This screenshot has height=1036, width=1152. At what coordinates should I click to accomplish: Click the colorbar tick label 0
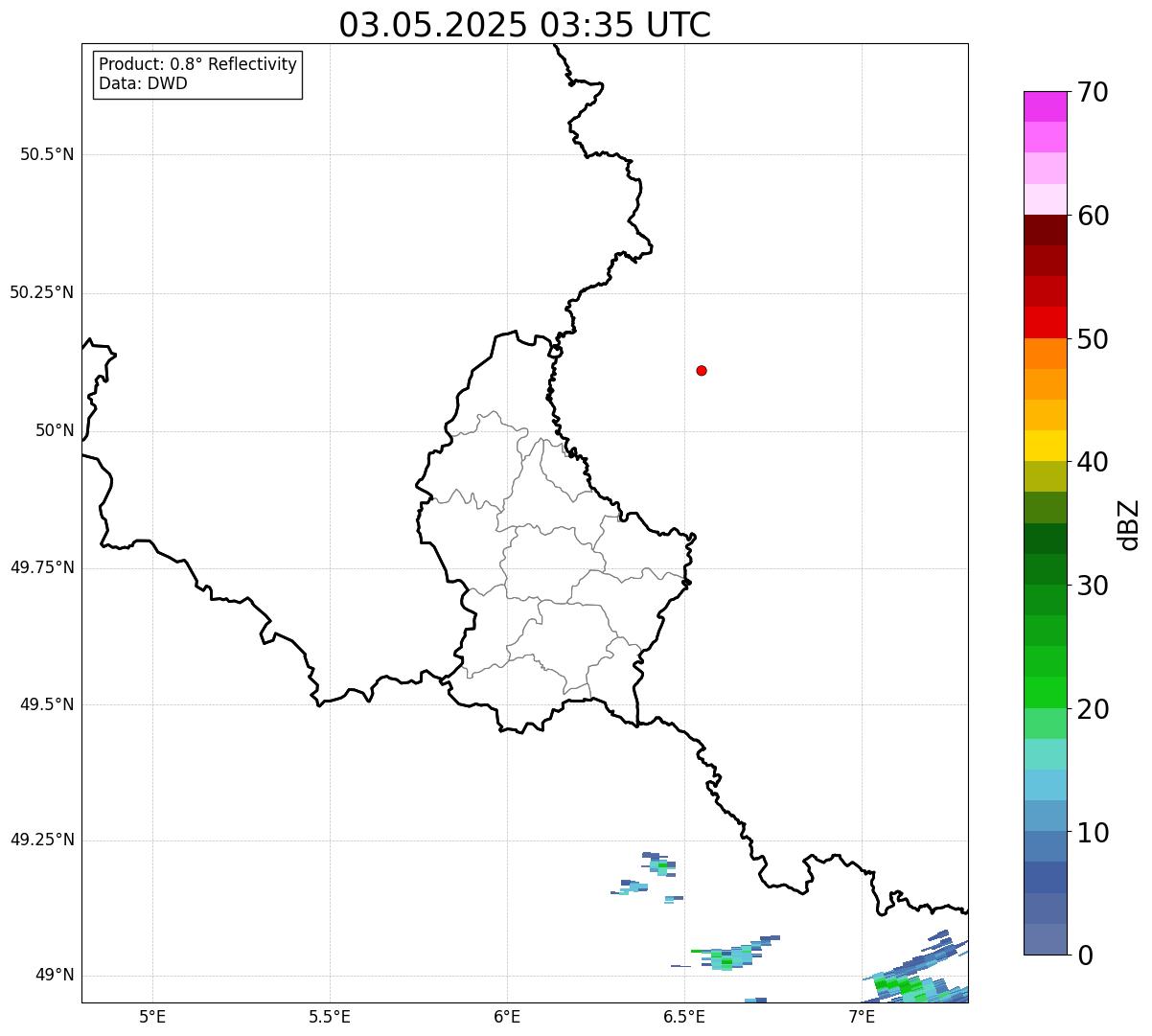point(1085,955)
